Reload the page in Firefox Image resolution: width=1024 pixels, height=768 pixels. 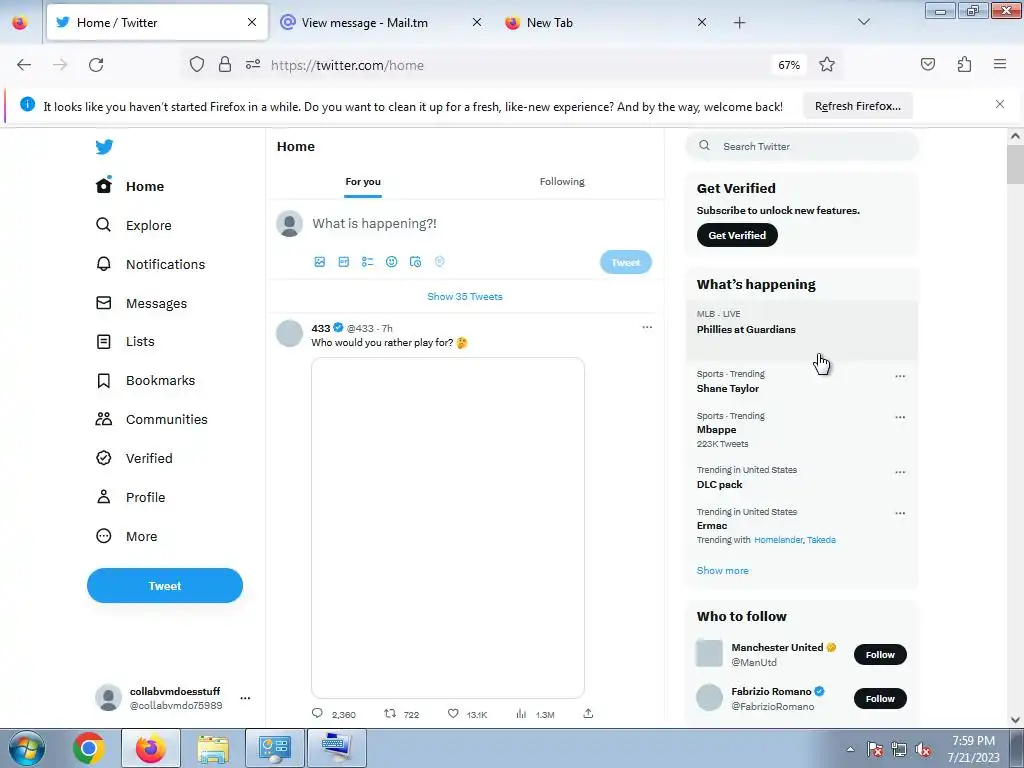tap(96, 65)
